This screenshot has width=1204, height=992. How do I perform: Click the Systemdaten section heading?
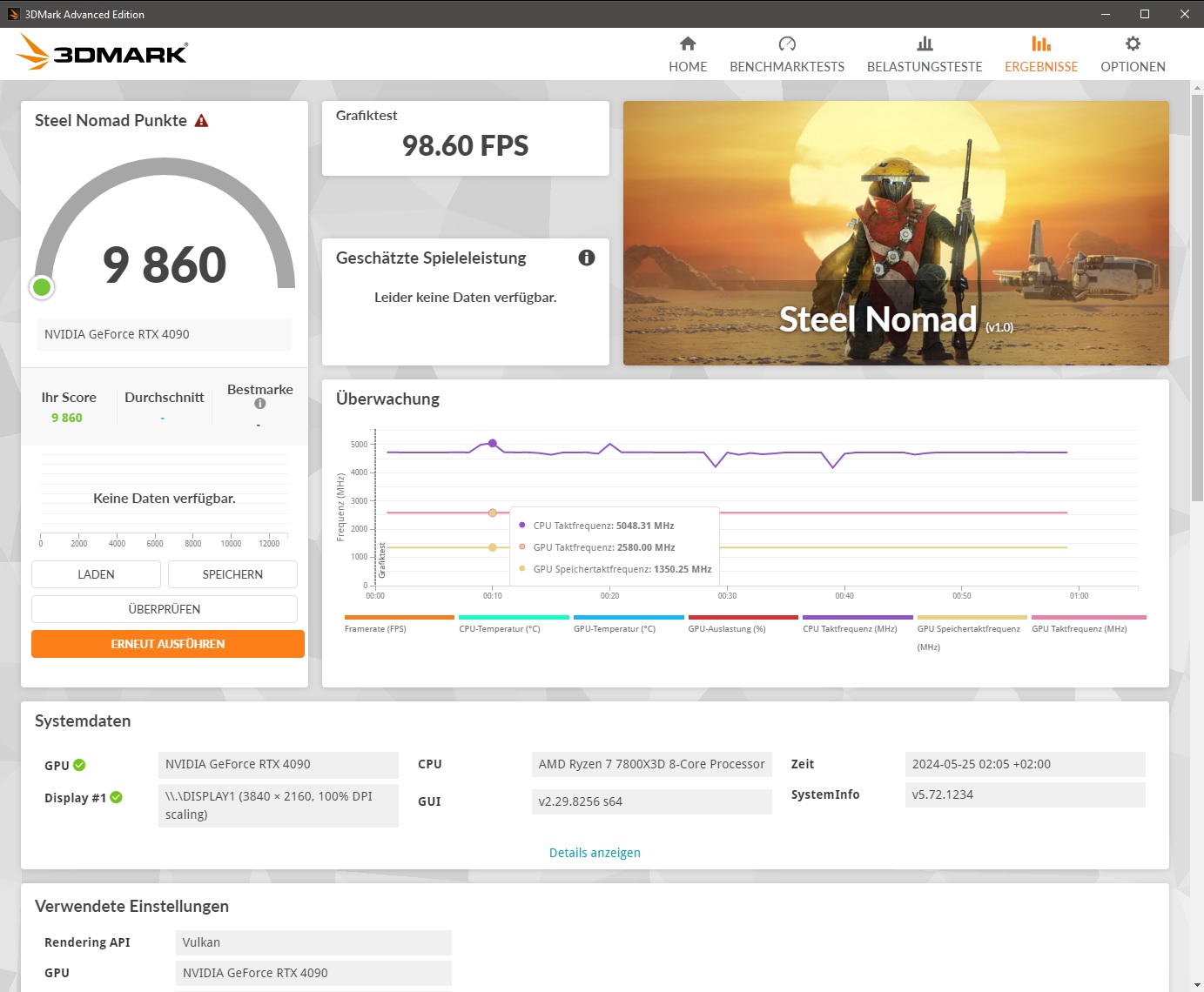[x=83, y=721]
